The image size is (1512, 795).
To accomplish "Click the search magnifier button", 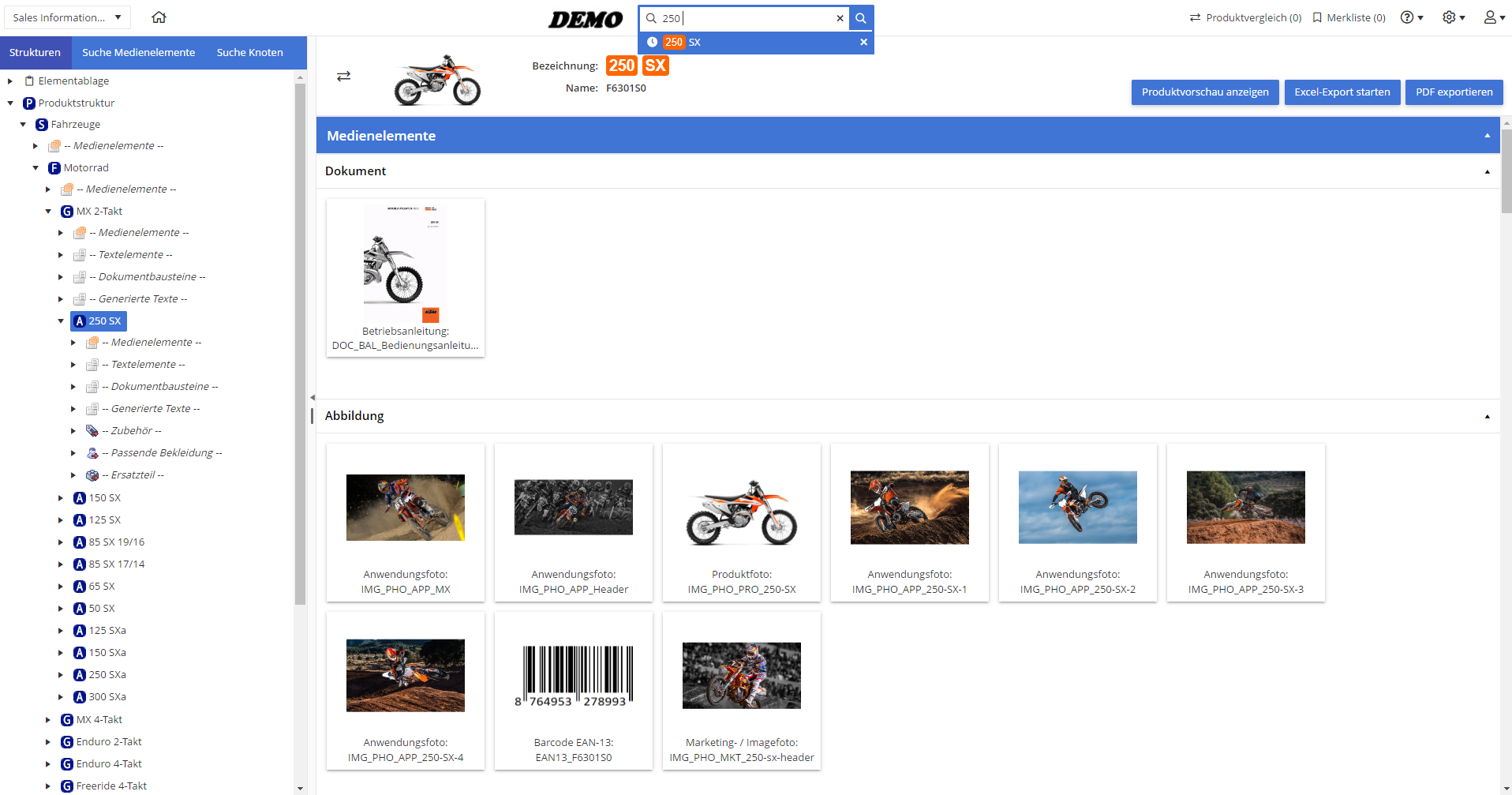I will point(861,18).
